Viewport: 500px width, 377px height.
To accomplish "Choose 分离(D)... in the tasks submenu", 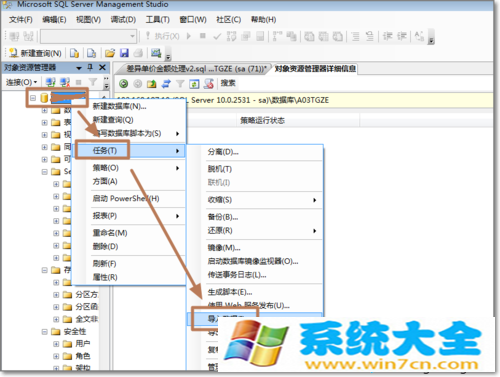I will click(x=255, y=152).
